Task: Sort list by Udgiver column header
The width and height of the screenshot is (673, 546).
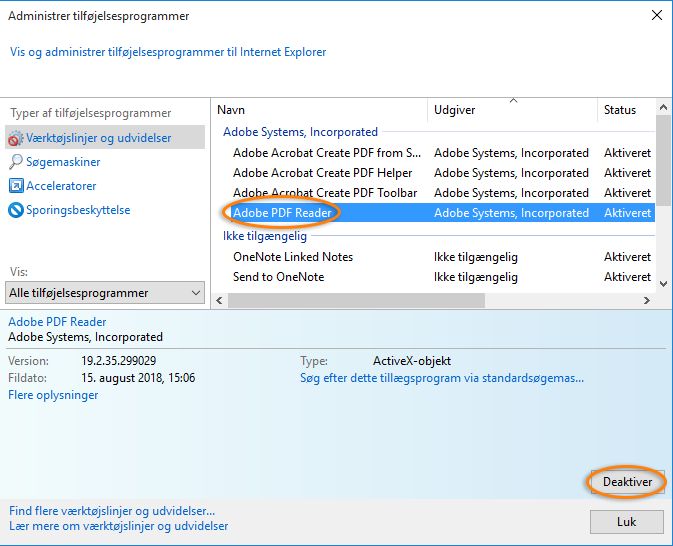Action: 512,110
